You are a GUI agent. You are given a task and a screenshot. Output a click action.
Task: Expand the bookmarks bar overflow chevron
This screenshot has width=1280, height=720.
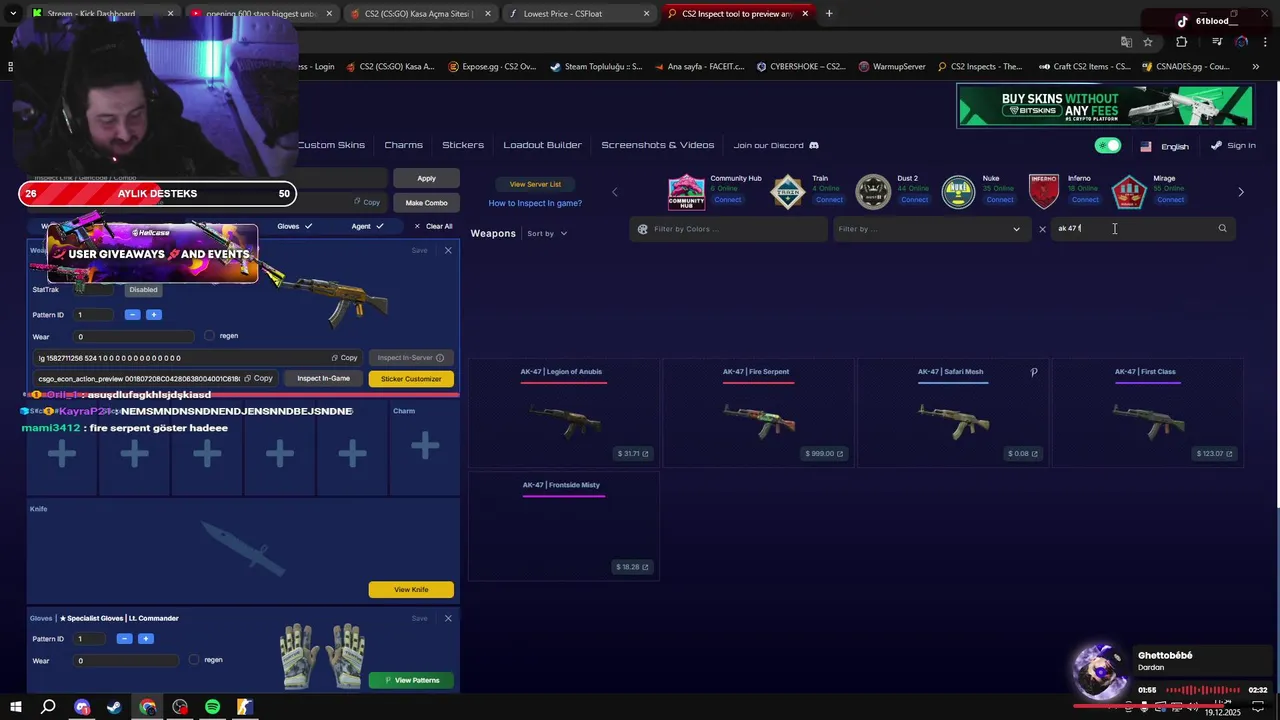click(x=1256, y=67)
